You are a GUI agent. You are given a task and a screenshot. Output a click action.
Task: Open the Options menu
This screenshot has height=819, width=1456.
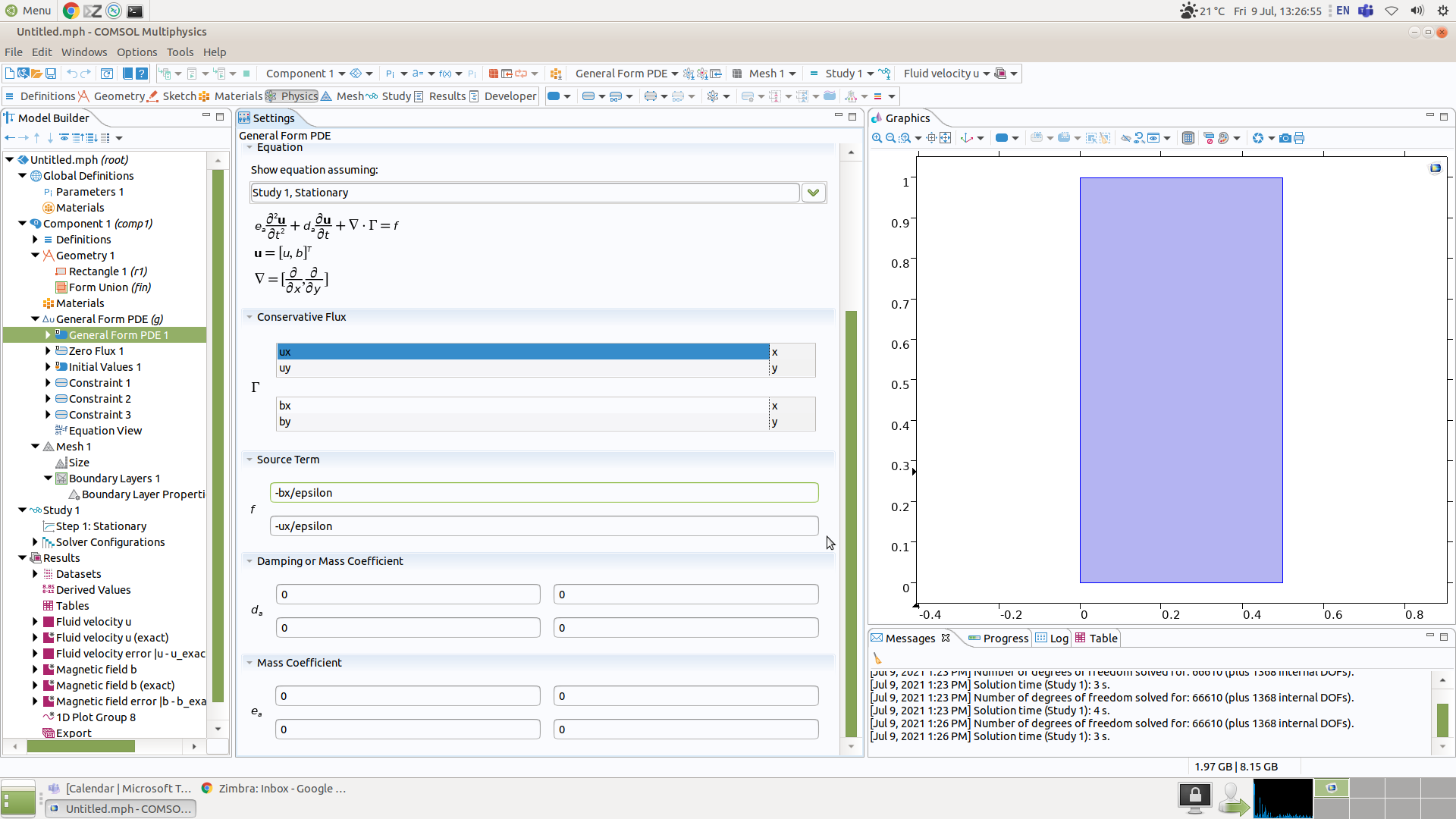136,52
